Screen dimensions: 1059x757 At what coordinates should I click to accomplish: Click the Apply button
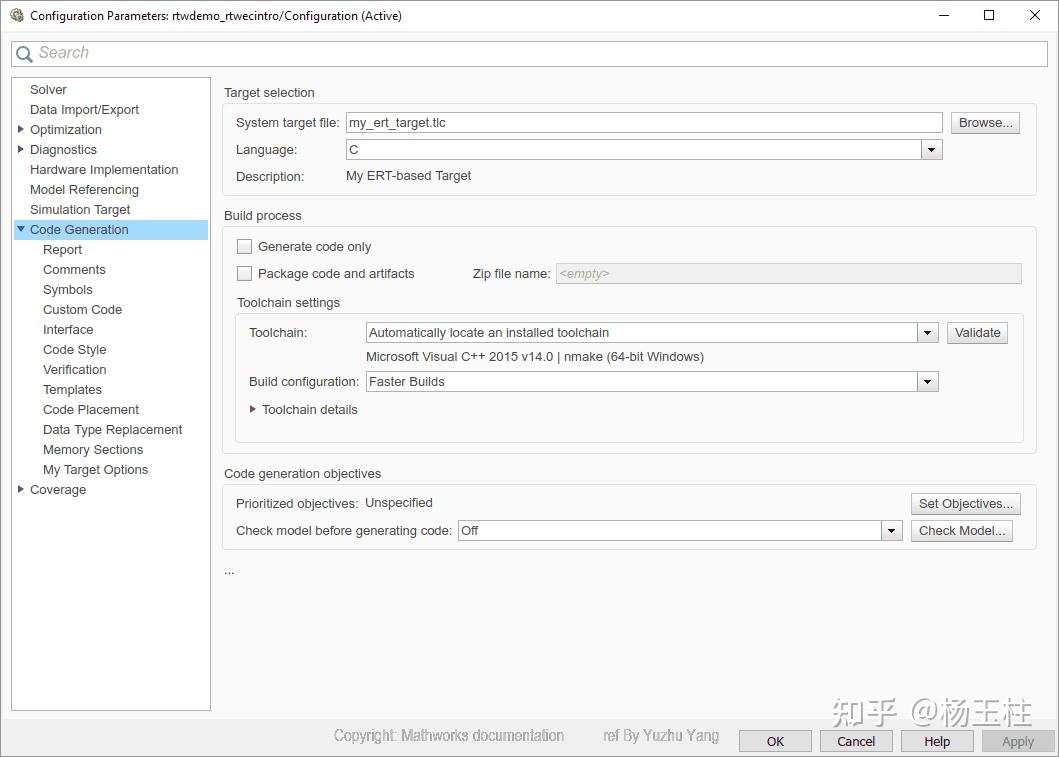[x=1018, y=741]
